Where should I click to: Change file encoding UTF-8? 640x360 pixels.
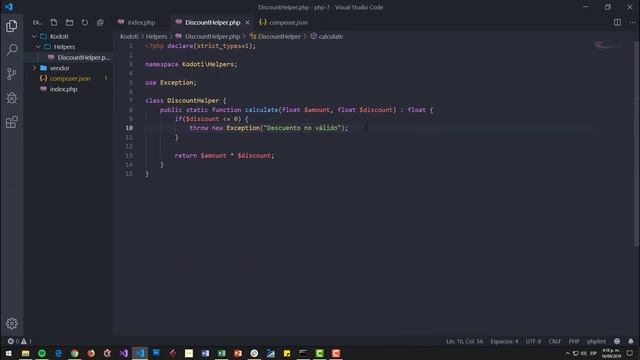[x=533, y=341]
